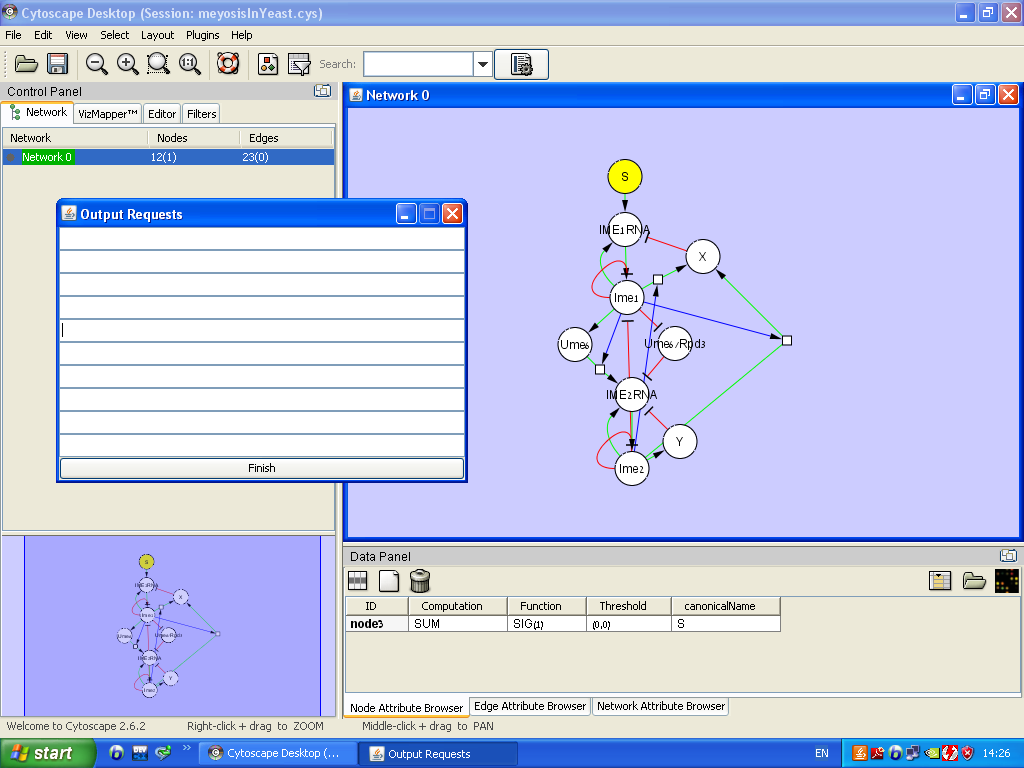Click the network overview thumbnail
This screenshot has height=768, width=1024.
pos(172,626)
